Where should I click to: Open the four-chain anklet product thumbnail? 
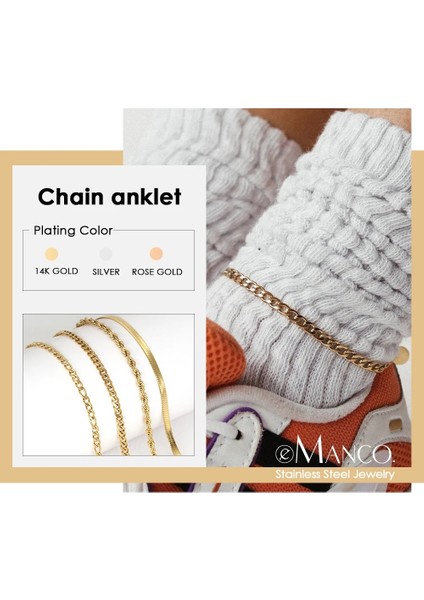(x=109, y=385)
